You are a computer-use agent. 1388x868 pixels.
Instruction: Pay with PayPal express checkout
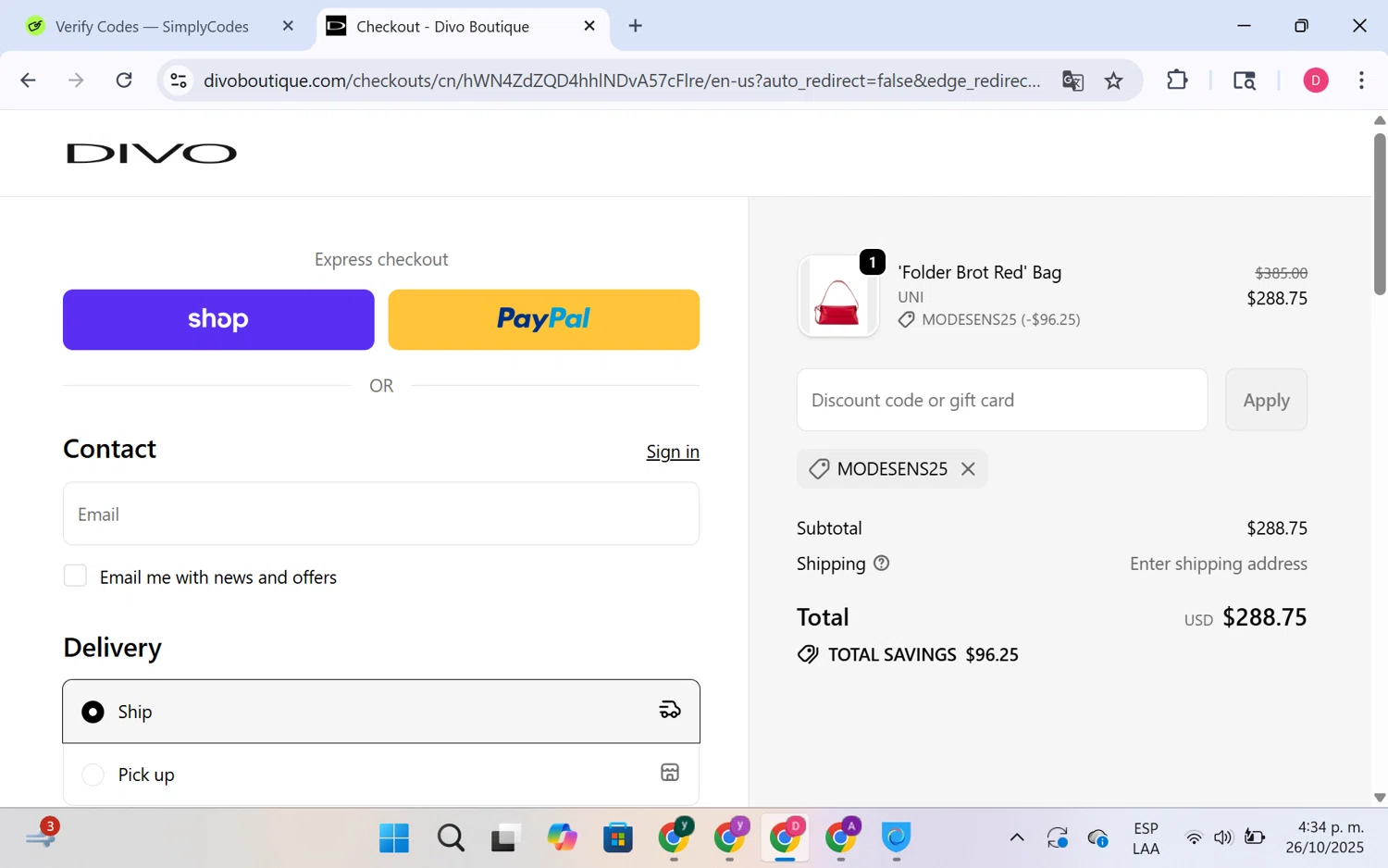544,319
